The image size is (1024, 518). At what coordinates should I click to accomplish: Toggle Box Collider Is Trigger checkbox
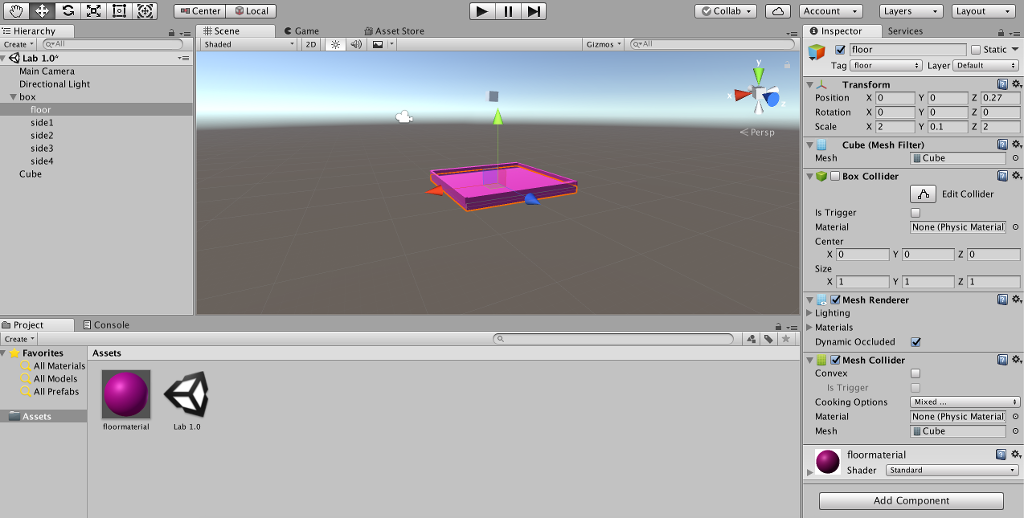coord(915,213)
